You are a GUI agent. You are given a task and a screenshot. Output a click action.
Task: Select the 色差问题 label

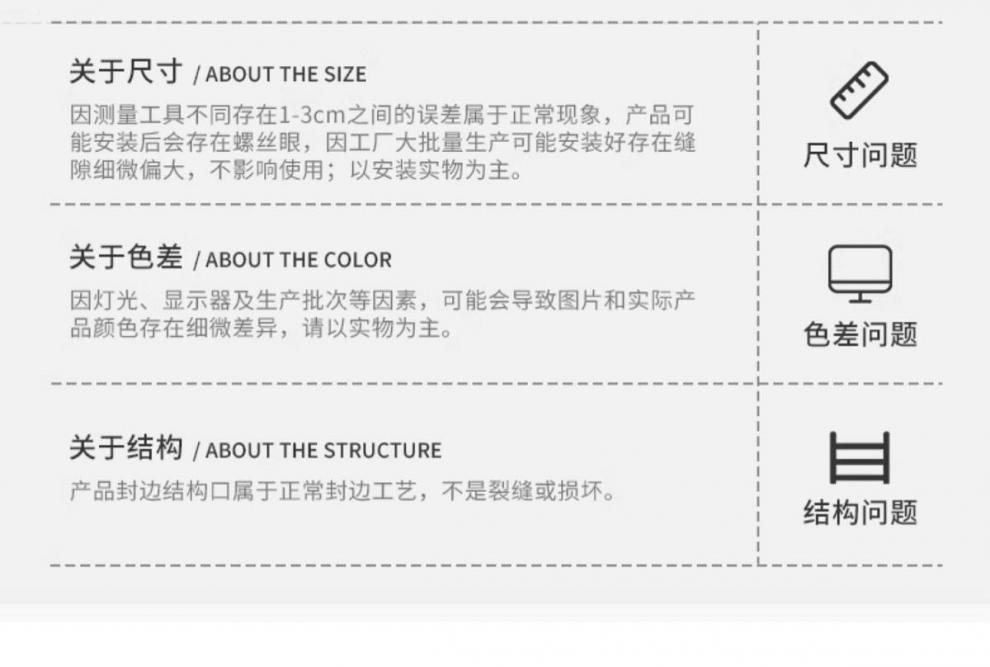[860, 334]
